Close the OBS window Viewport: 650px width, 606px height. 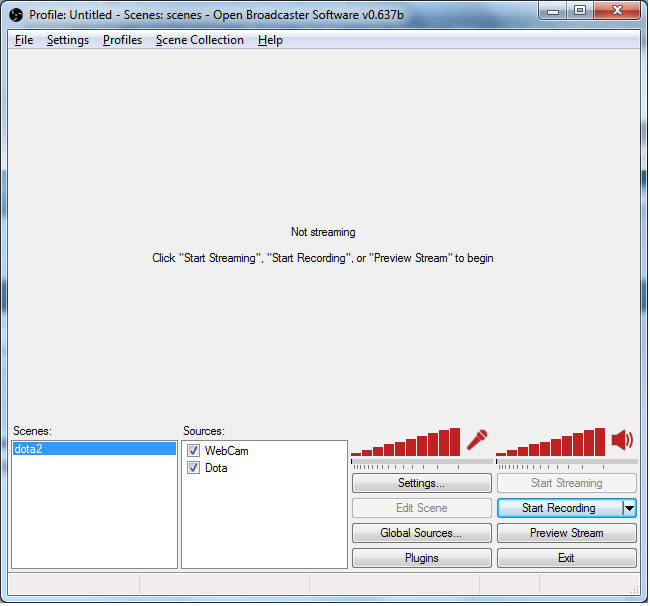618,11
